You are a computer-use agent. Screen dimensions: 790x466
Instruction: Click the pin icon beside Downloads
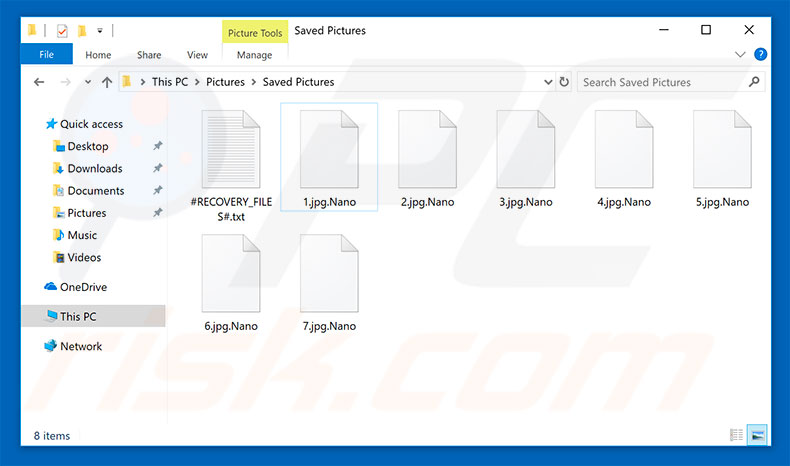click(x=158, y=168)
